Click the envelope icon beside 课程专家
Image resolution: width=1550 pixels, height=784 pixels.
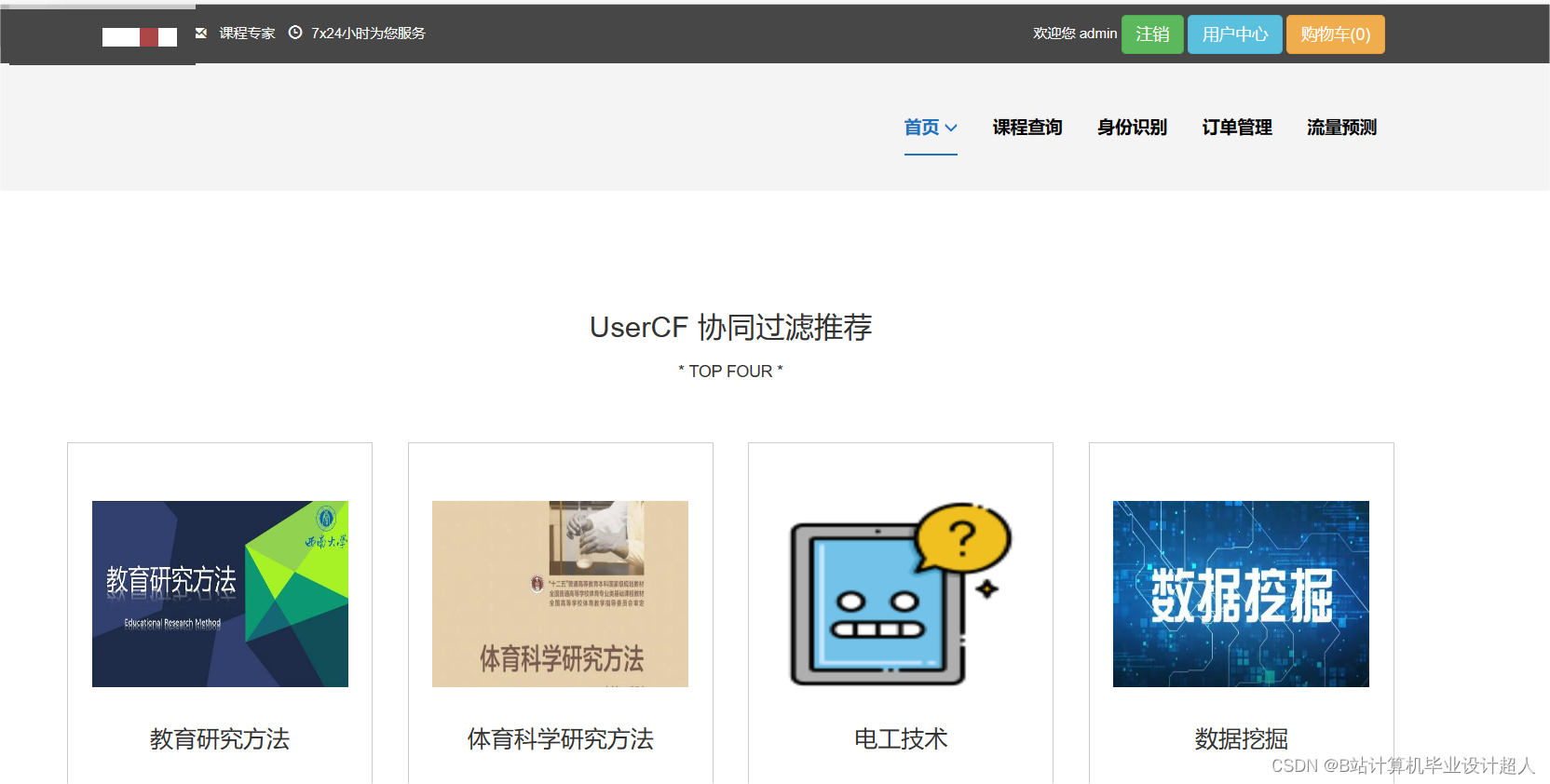tap(201, 33)
